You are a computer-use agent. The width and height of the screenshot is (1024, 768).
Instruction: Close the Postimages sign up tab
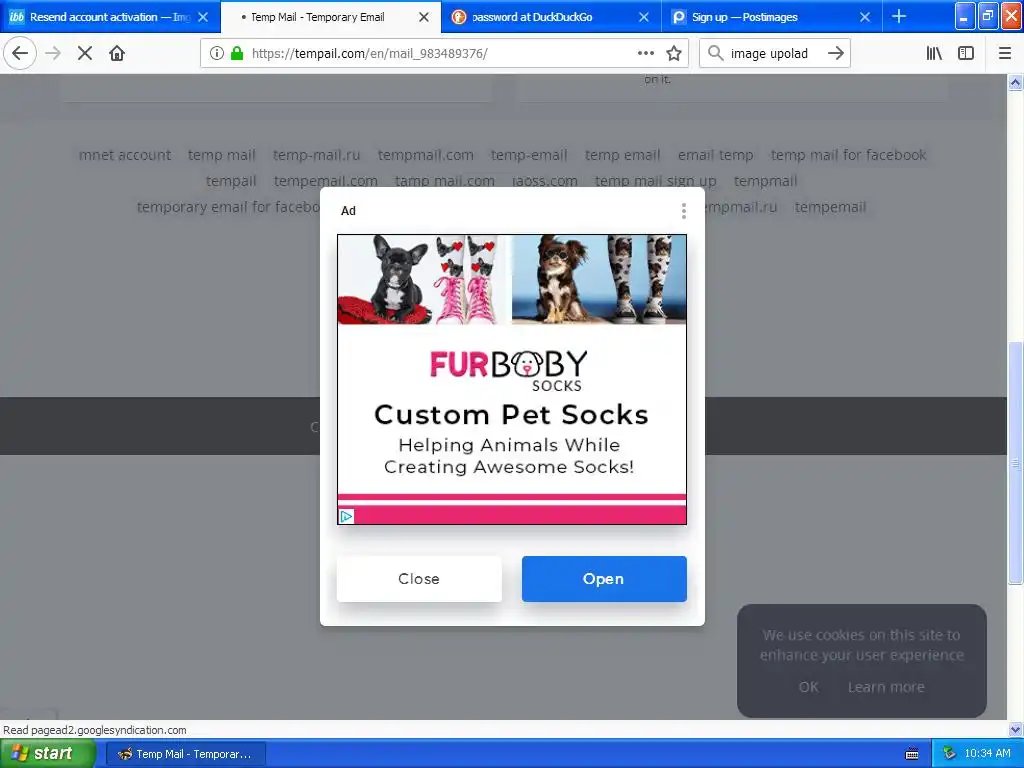tap(865, 17)
